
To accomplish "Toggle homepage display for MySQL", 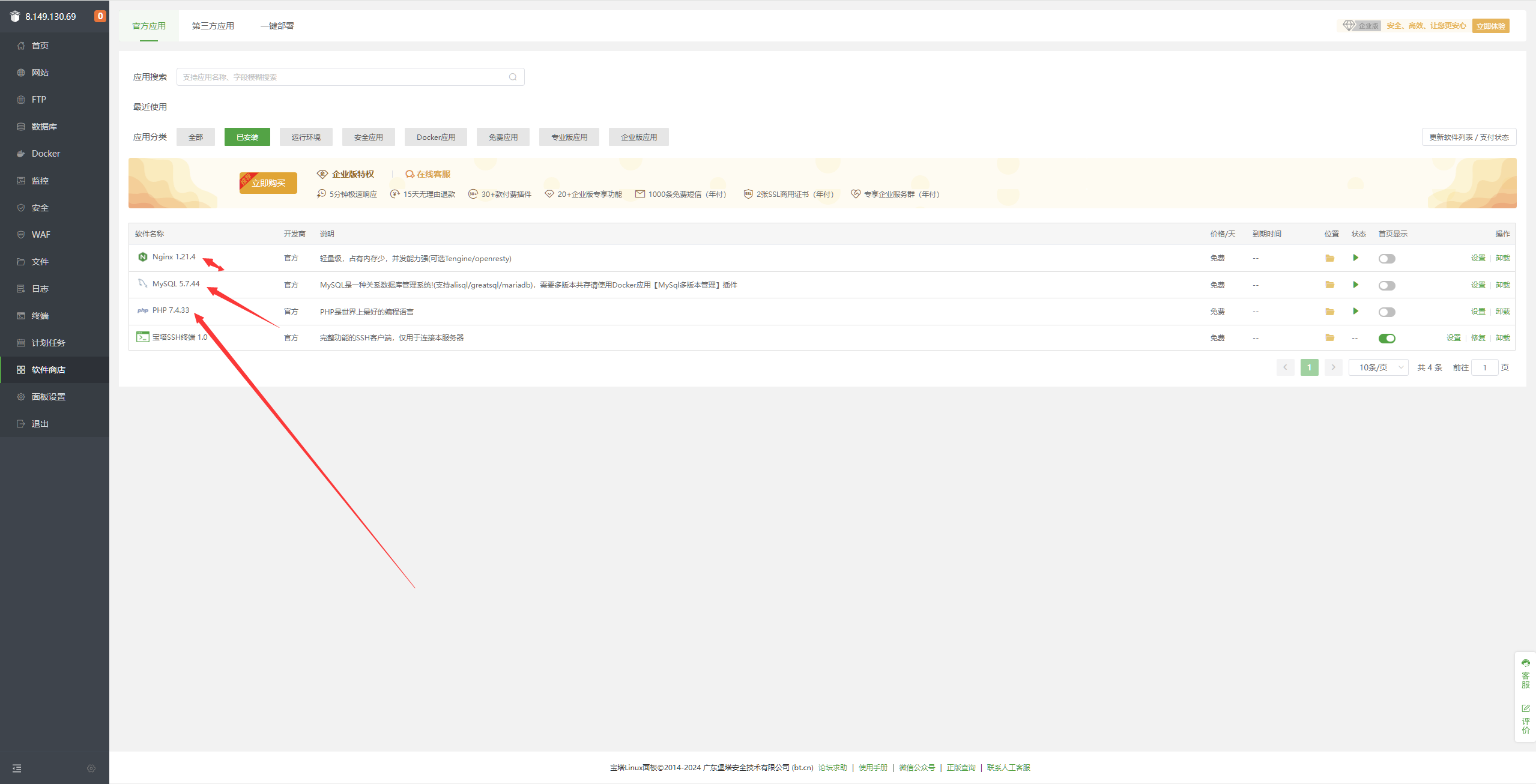I will coord(1386,285).
